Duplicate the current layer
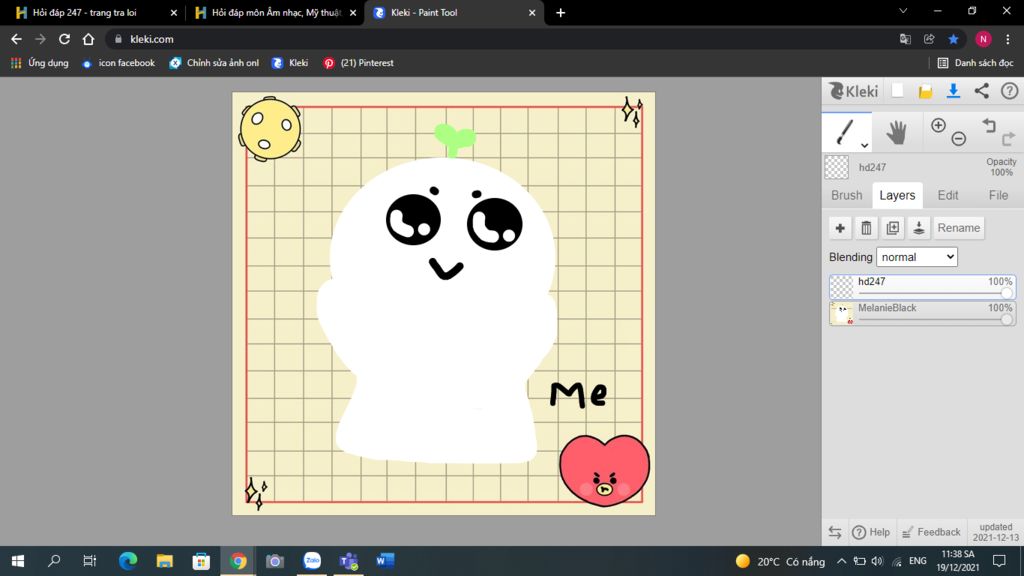The height and width of the screenshot is (576, 1024). [x=893, y=228]
